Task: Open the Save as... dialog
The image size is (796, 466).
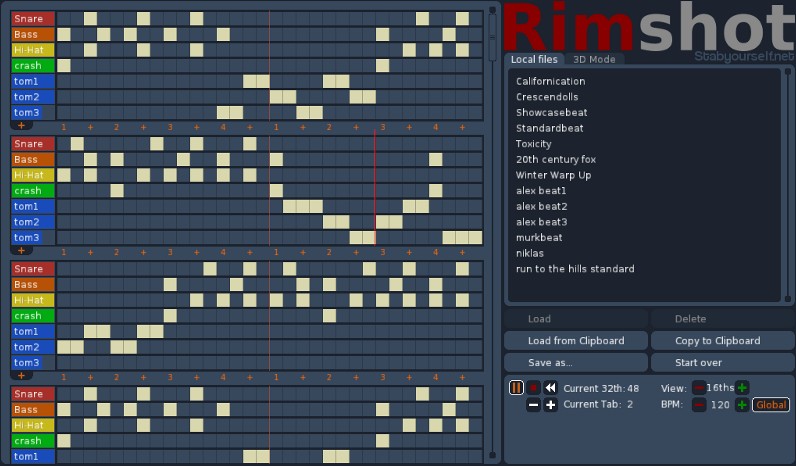Action: [x=576, y=362]
